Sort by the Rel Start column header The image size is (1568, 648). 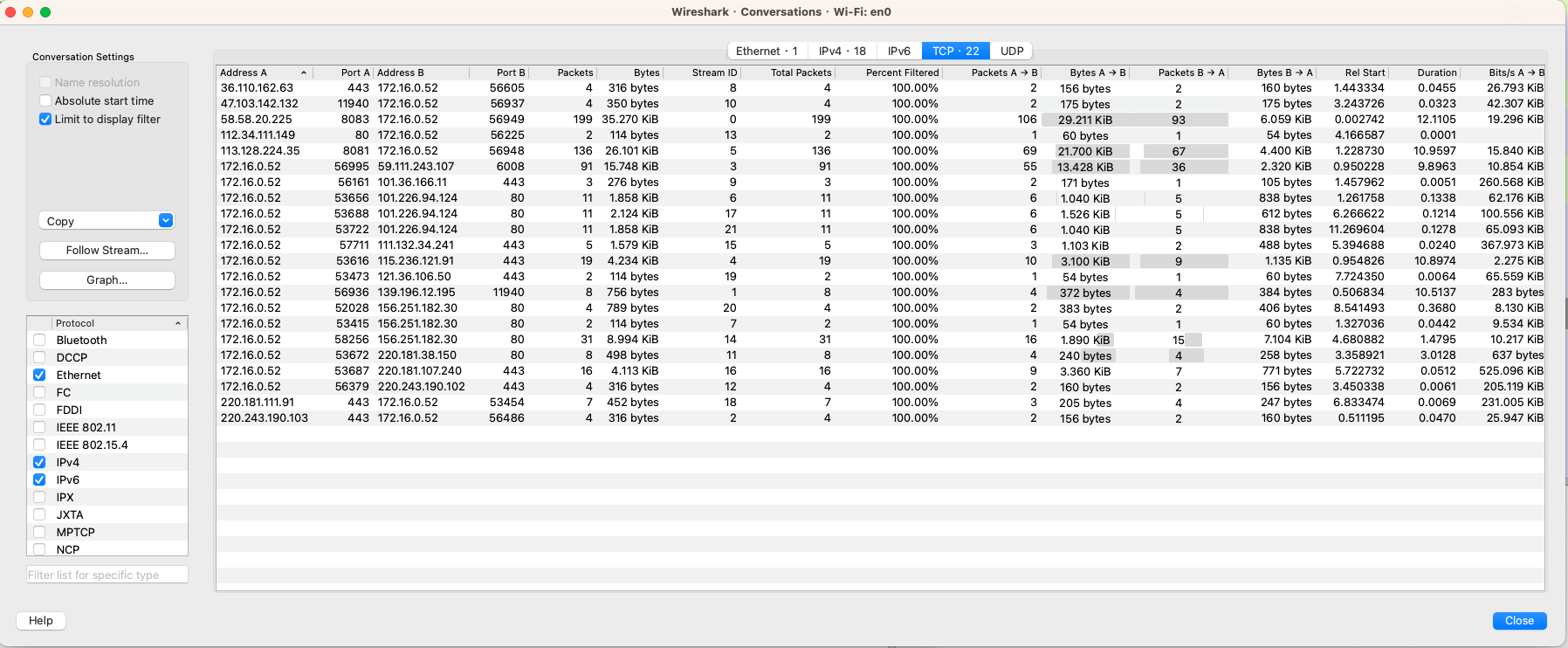pyautogui.click(x=1353, y=72)
